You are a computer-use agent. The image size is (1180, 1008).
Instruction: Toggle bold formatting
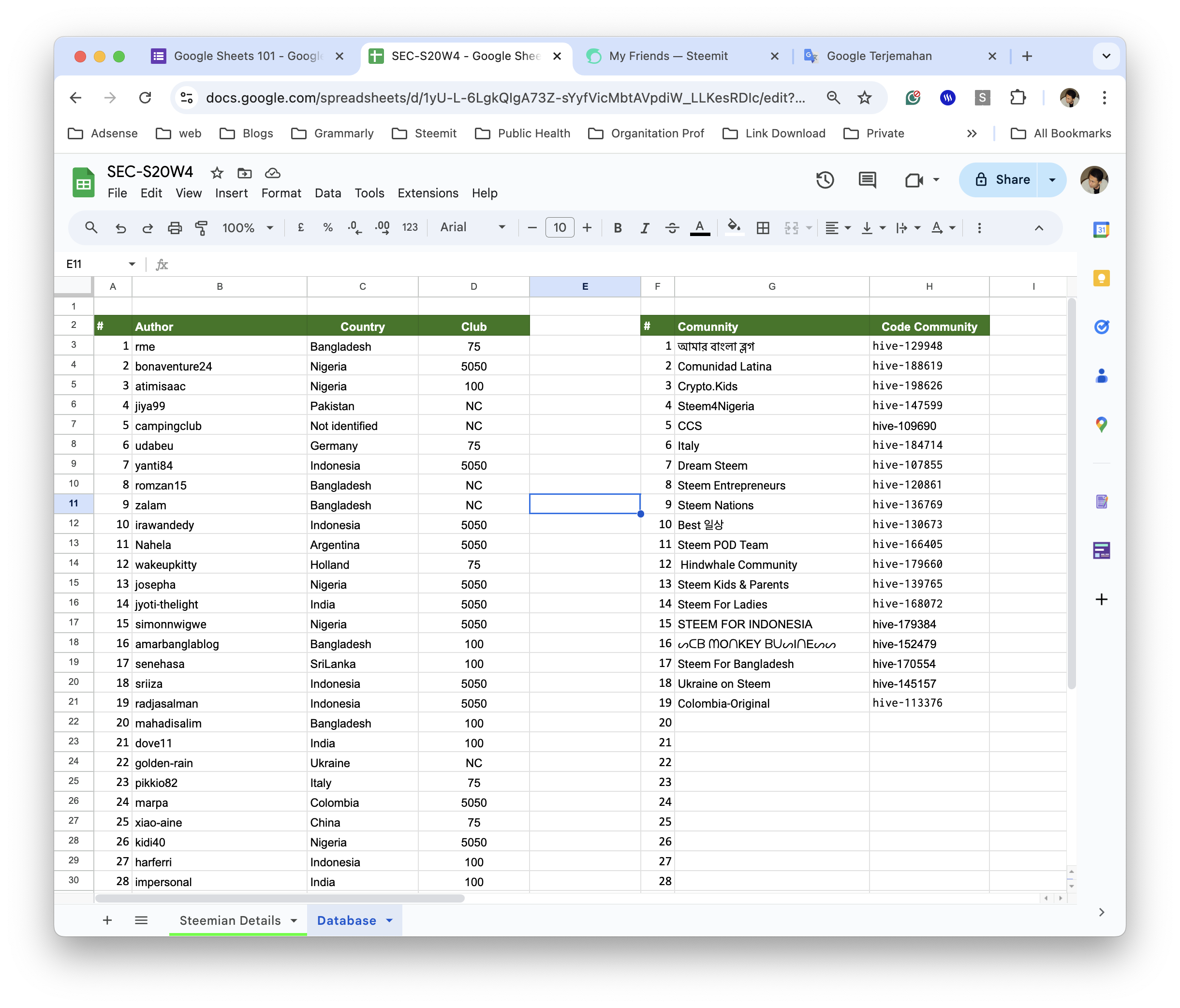pyautogui.click(x=618, y=228)
